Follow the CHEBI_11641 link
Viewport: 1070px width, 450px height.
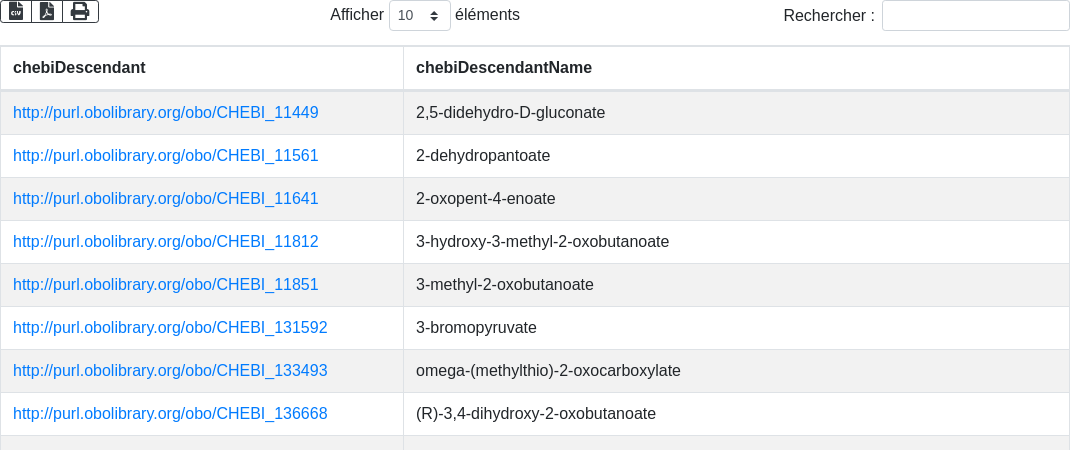pos(166,199)
